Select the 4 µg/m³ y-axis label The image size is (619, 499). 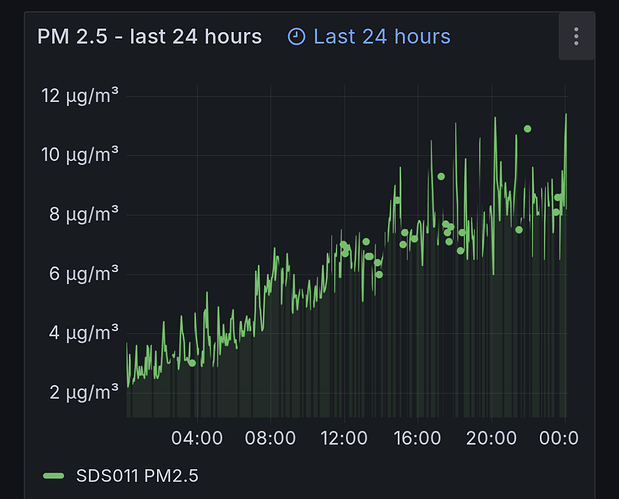pos(83,332)
